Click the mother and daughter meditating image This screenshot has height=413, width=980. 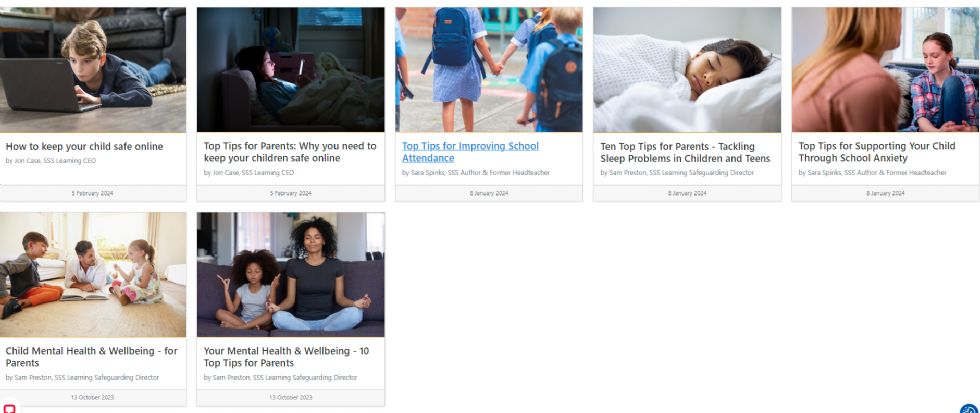[291, 274]
